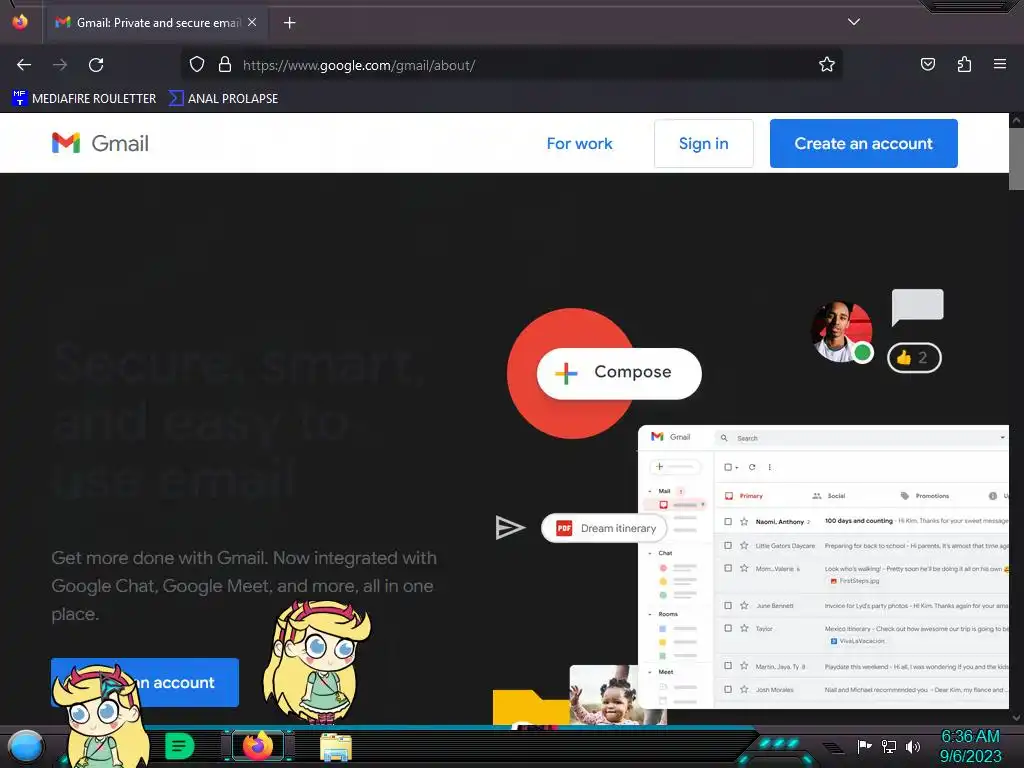Viewport: 1024px width, 768px height.
Task: Tick the Naomi, Anthony email checkbox
Action: click(728, 521)
